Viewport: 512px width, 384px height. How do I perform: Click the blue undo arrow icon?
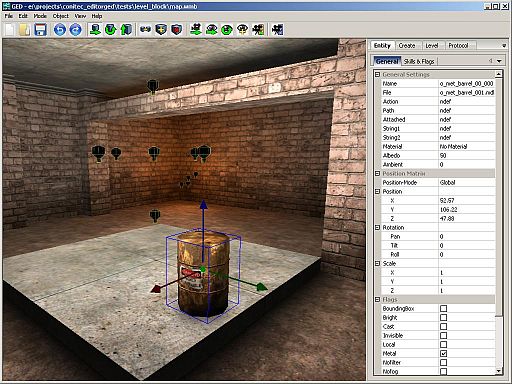click(x=60, y=30)
